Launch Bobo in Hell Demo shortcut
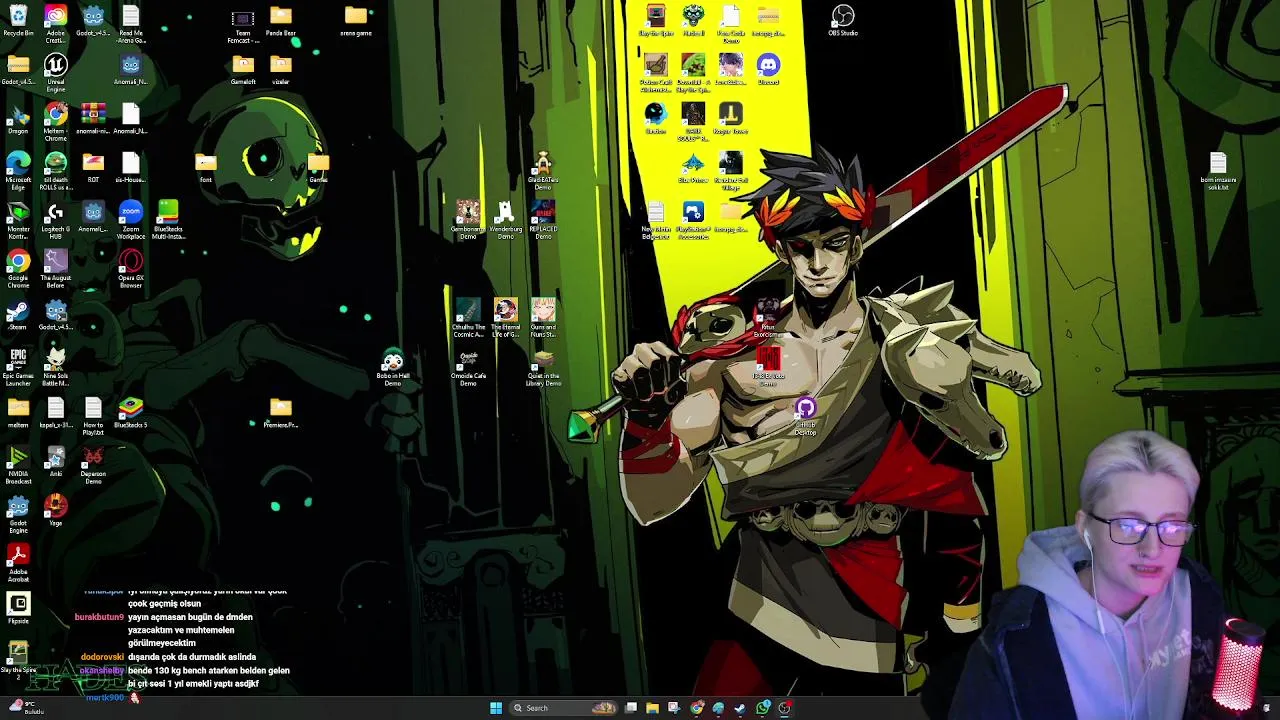This screenshot has width=1280, height=720. [393, 367]
